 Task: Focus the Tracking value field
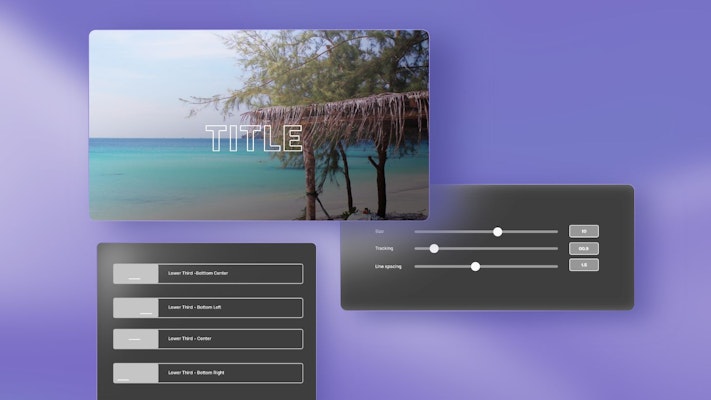pyautogui.click(x=583, y=248)
